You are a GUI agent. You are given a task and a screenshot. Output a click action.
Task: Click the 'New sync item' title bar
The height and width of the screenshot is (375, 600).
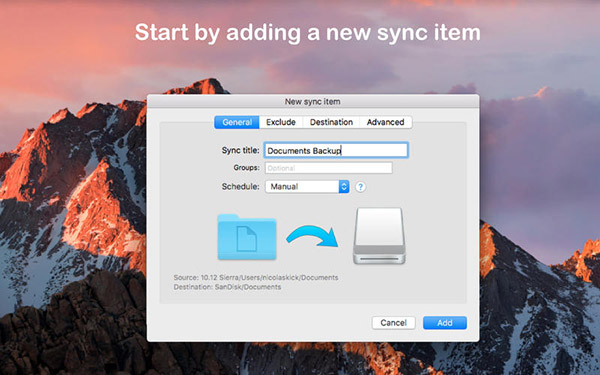313,101
